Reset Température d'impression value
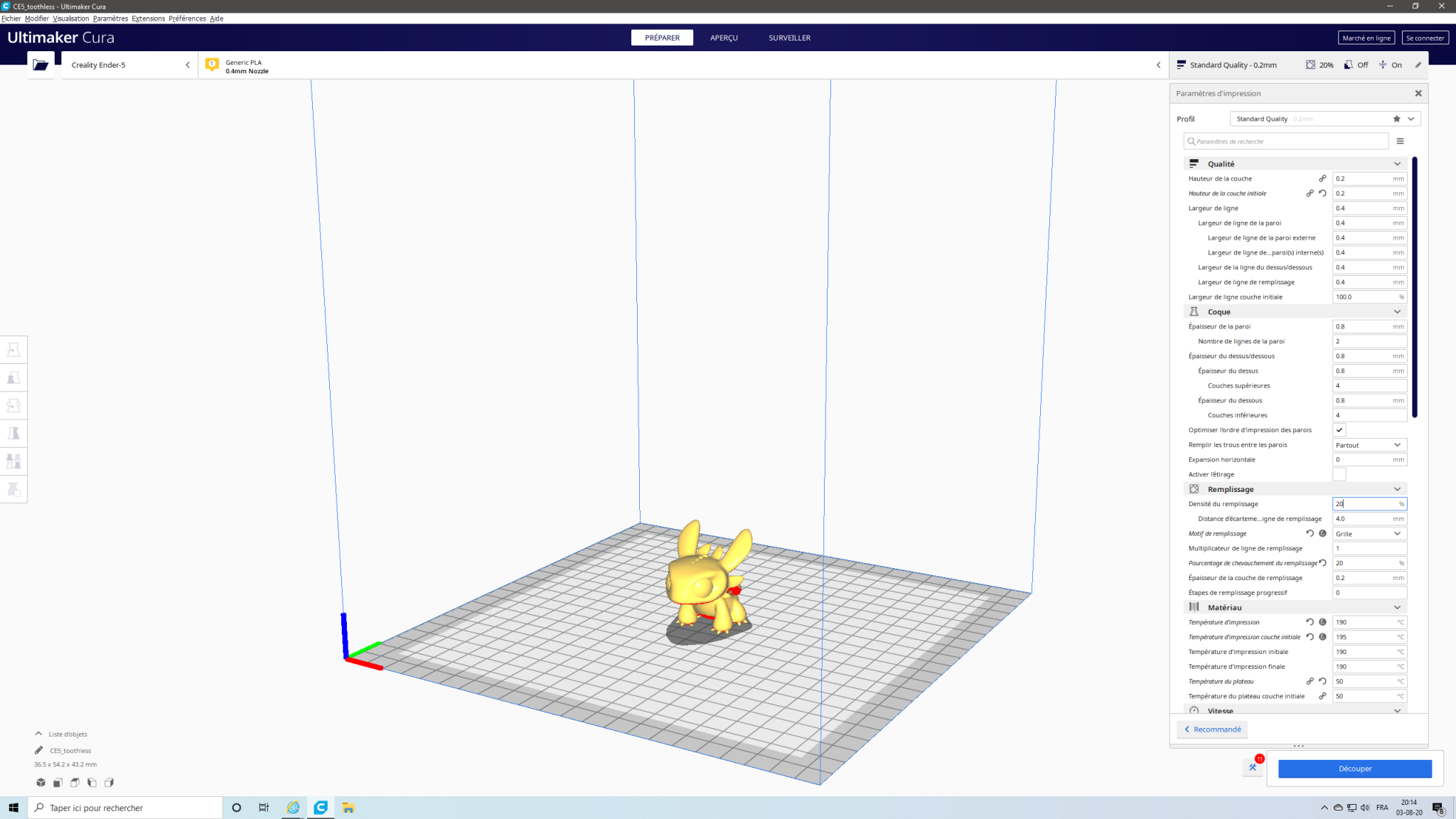Image resolution: width=1456 pixels, height=819 pixels. tap(1310, 622)
